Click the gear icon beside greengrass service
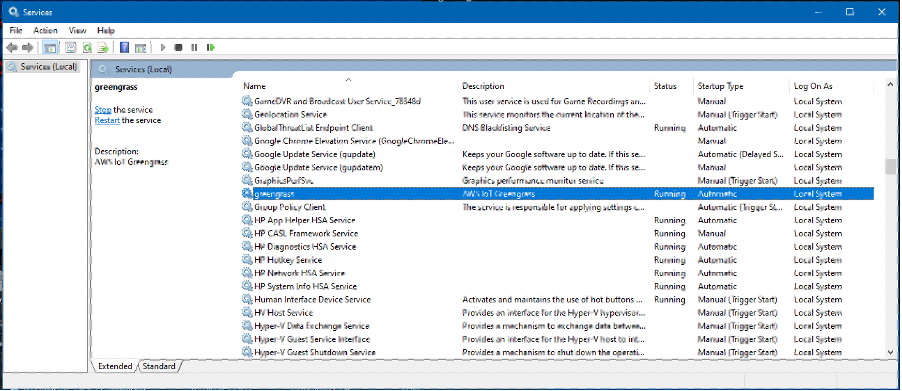This screenshot has height=391, width=902. (x=247, y=194)
